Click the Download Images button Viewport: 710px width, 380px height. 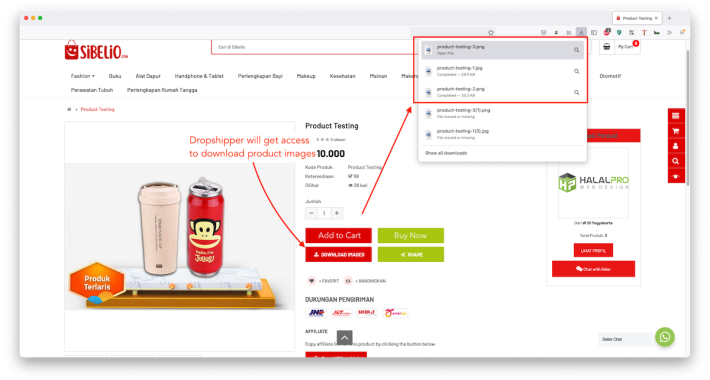tap(339, 255)
